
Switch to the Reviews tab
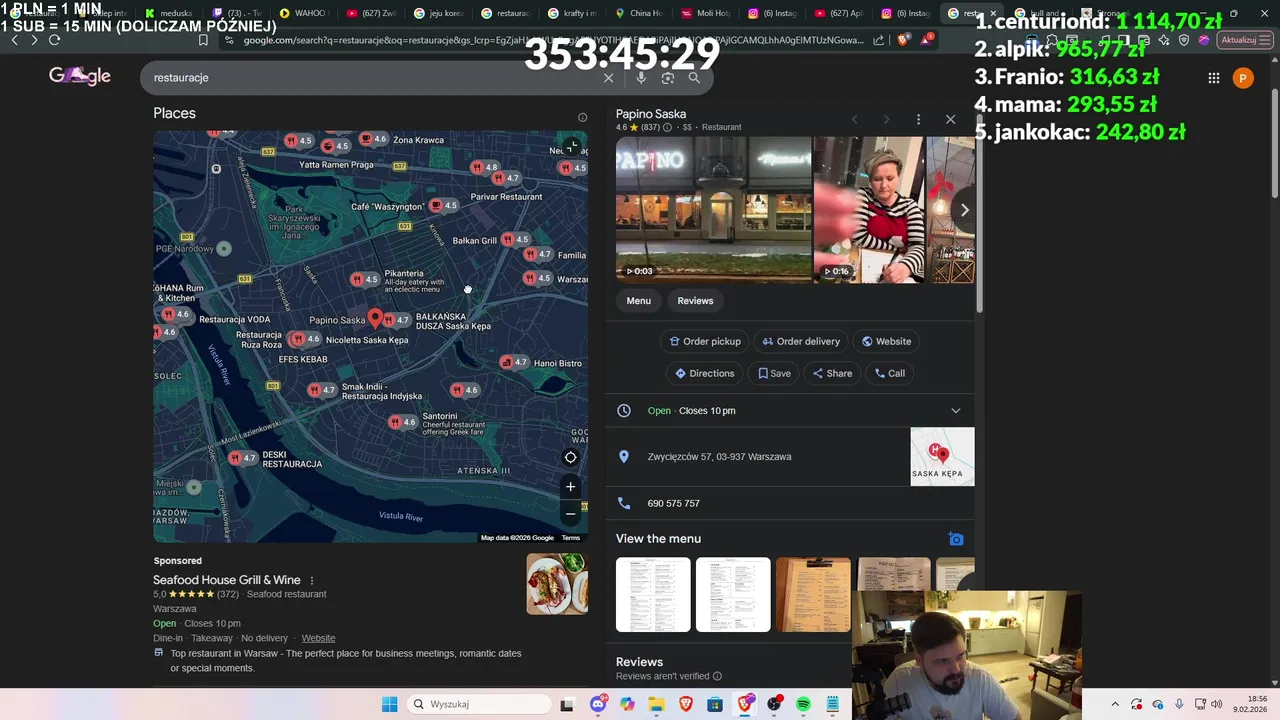tap(695, 301)
